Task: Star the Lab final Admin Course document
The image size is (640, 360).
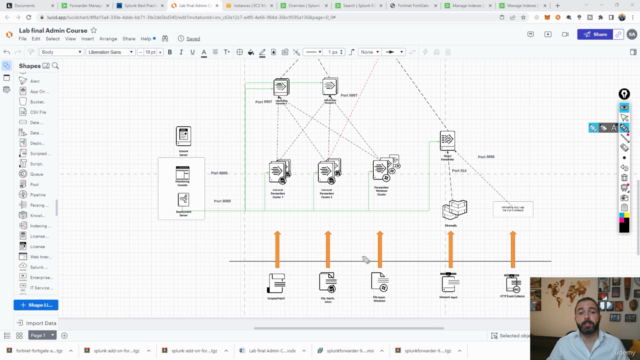Action: coord(93,31)
